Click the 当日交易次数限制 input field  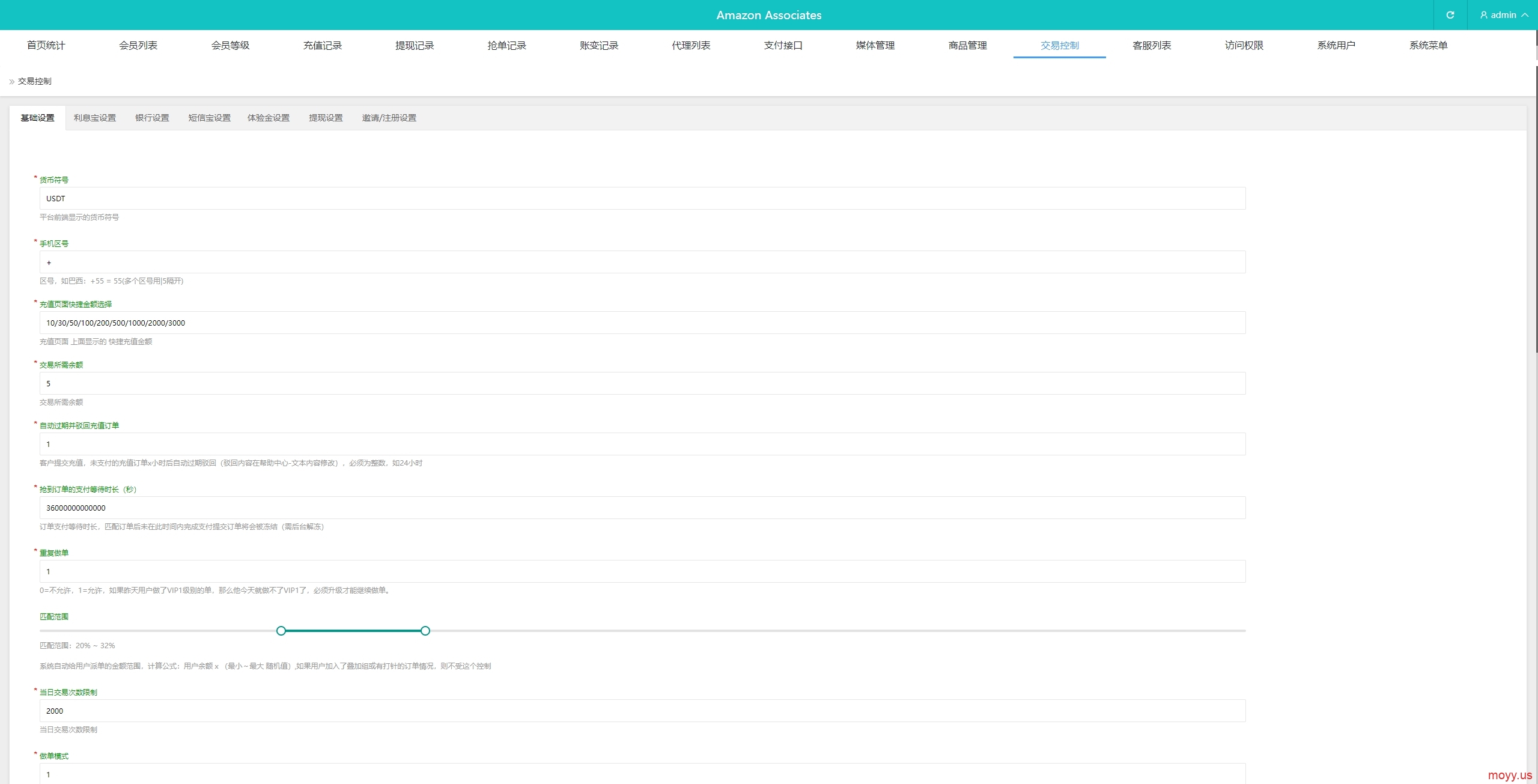tap(642, 711)
